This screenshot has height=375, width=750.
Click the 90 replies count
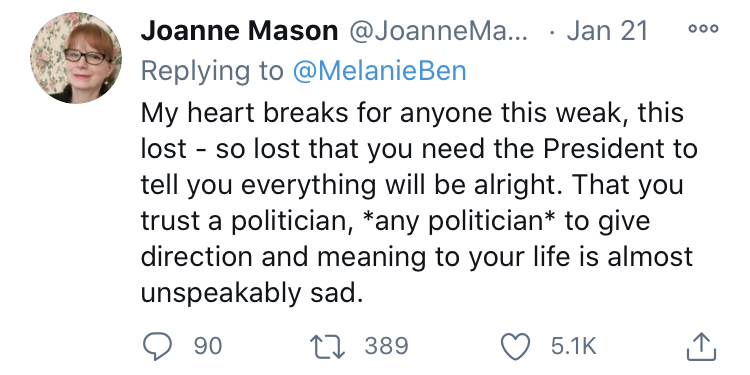[x=208, y=346]
